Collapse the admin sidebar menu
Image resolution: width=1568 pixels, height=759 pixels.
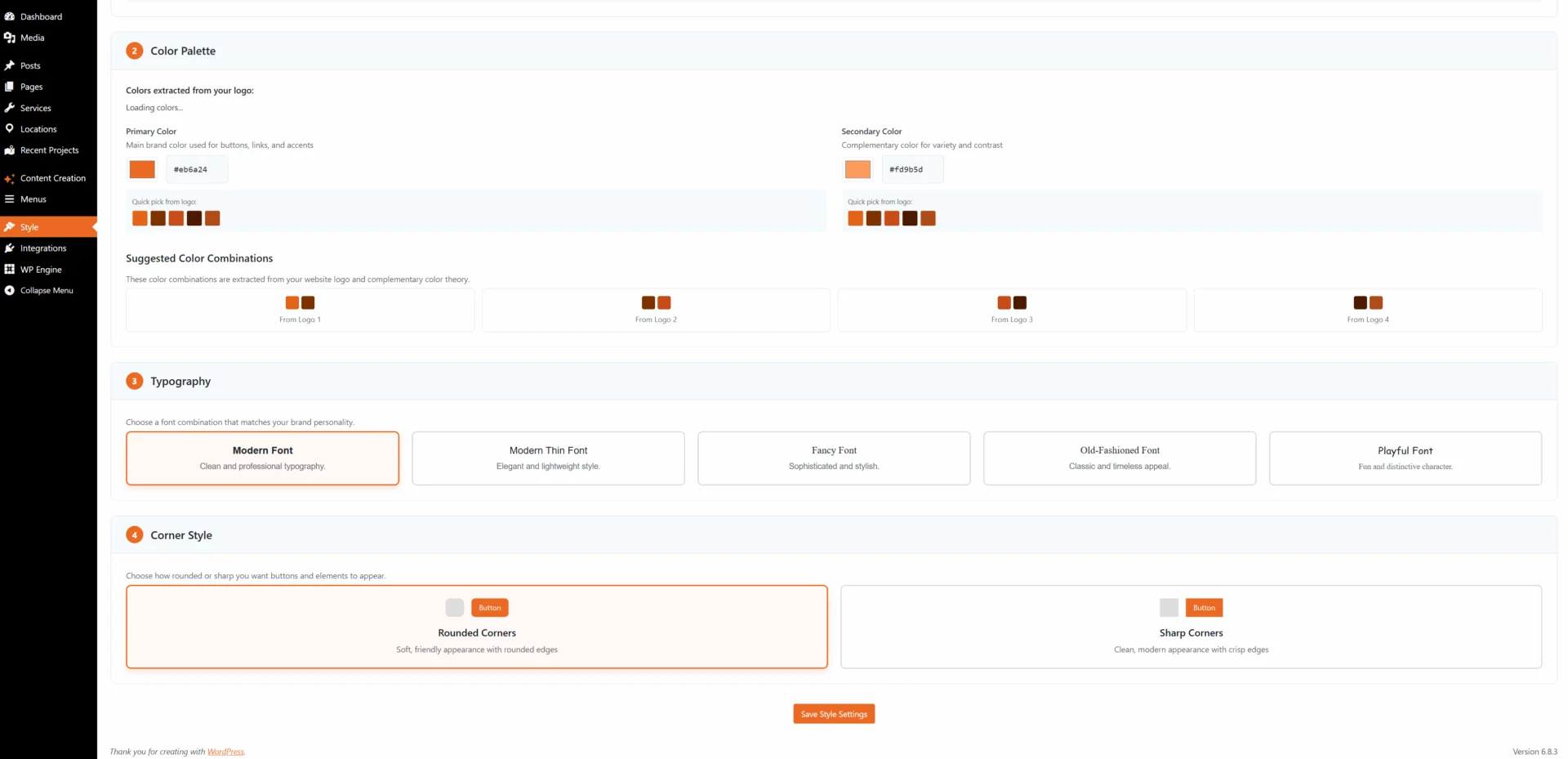[46, 291]
